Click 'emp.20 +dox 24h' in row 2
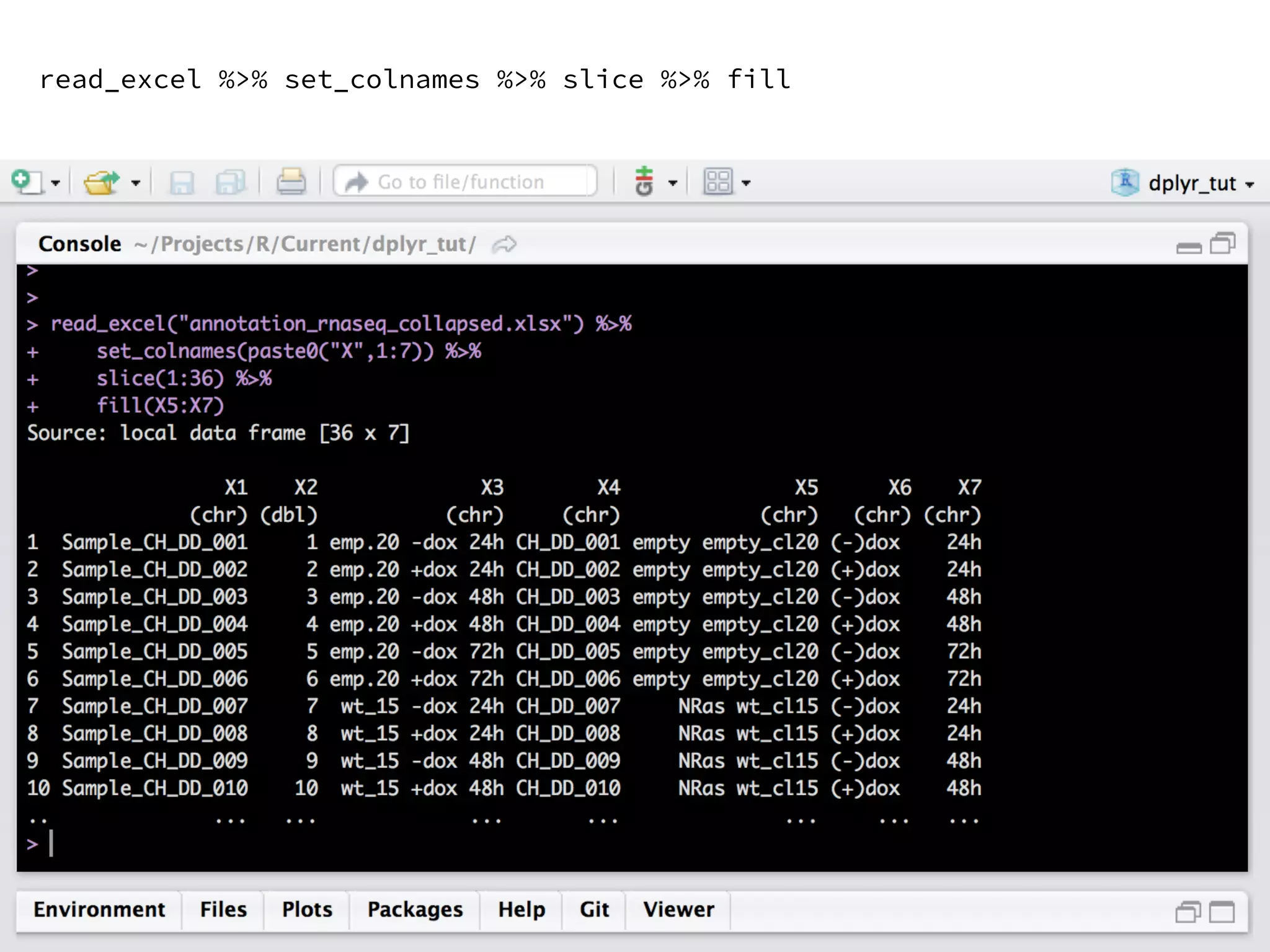 [417, 570]
